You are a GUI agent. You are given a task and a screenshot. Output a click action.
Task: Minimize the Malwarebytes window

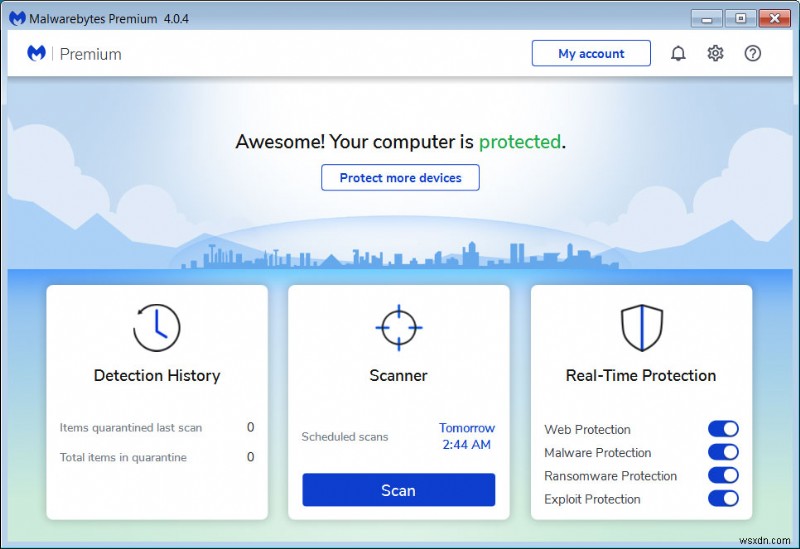(x=707, y=19)
